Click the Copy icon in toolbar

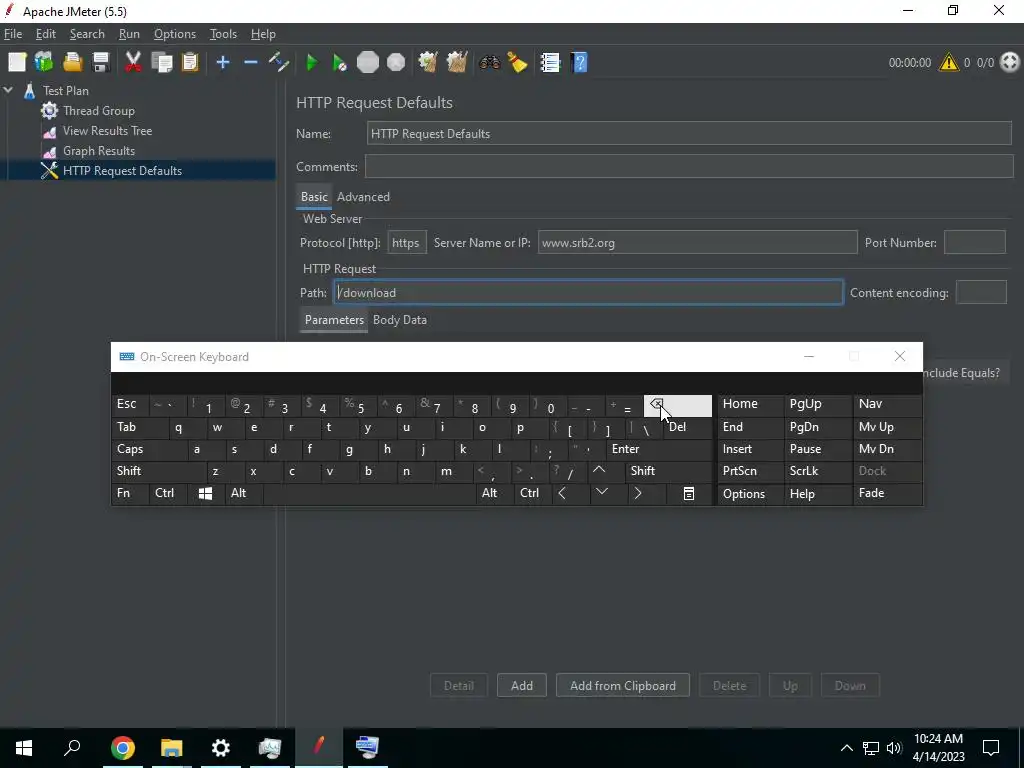tap(161, 63)
